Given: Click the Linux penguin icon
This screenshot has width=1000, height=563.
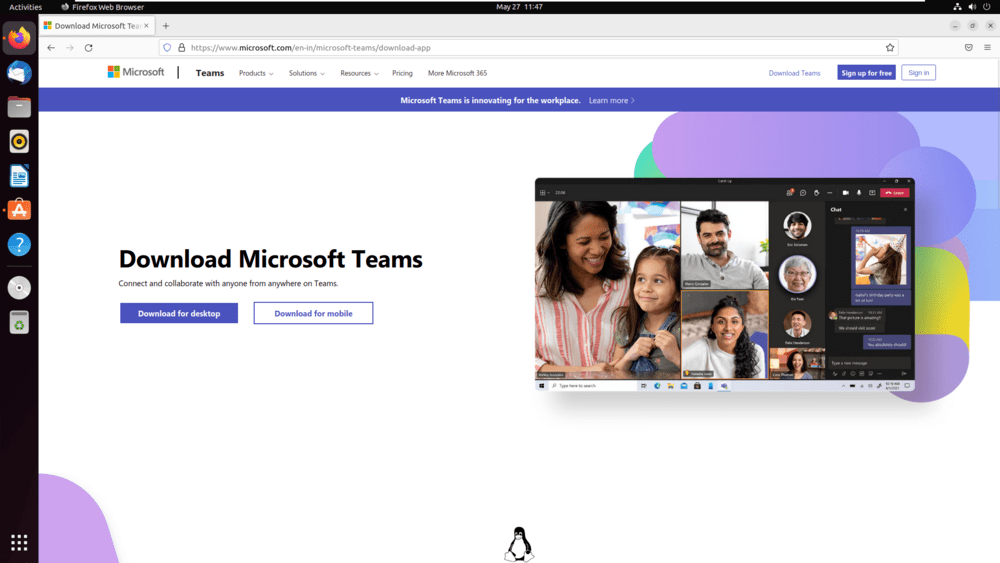Looking at the screenshot, I should point(519,545).
